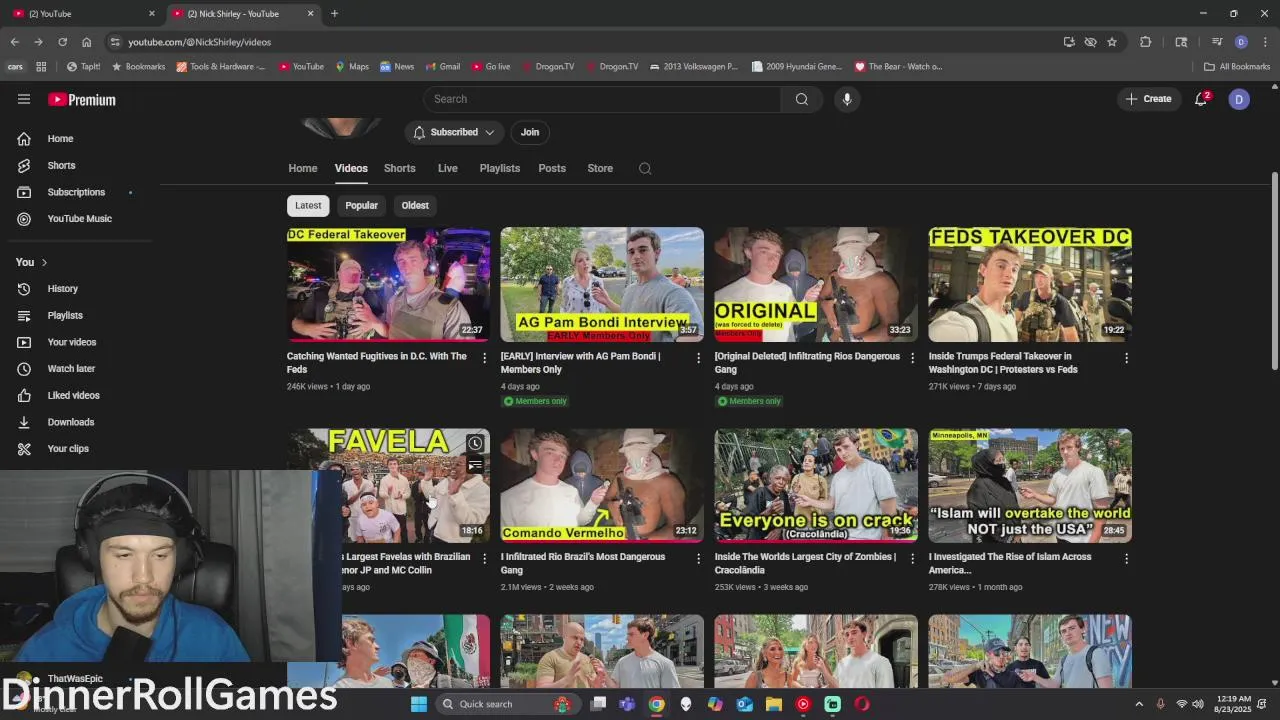Open Chrome extensions puzzle icon
This screenshot has height=720, width=1280.
1146,42
